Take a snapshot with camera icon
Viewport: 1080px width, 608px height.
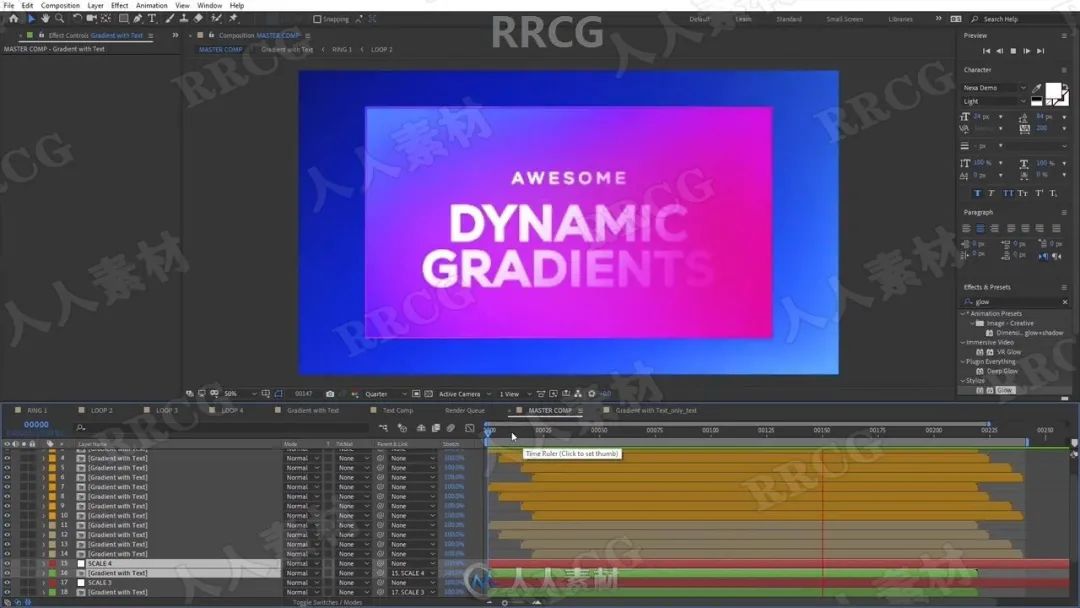pos(330,394)
